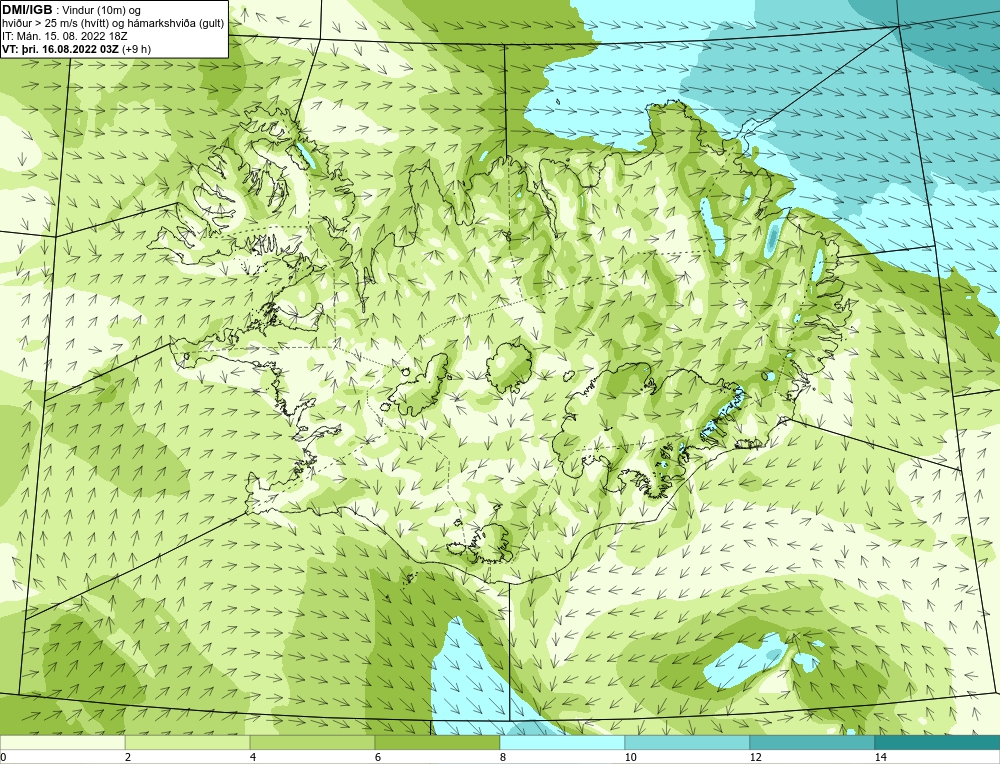Click the above-14 m/s dark teal legend swatch
Viewport: 1000px width, 764px height.
pos(938,743)
